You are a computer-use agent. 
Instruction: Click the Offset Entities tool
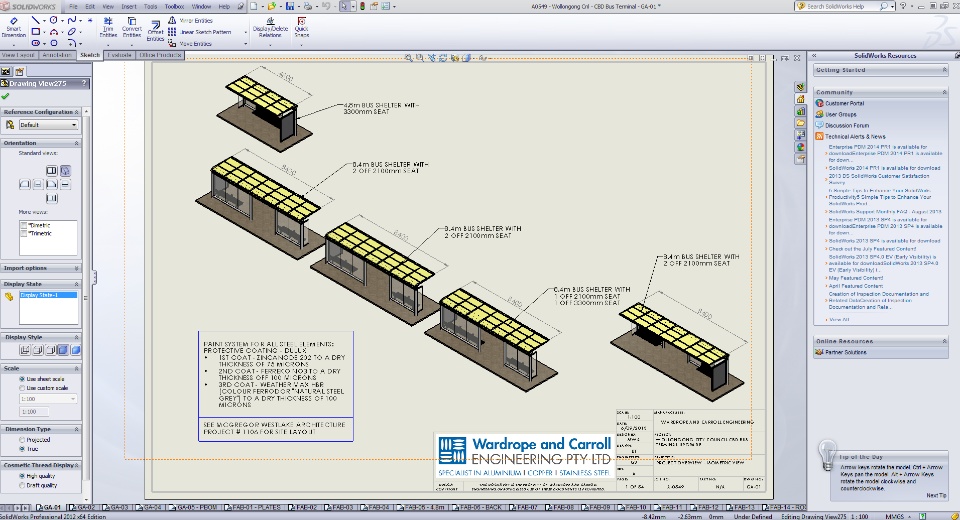point(155,30)
